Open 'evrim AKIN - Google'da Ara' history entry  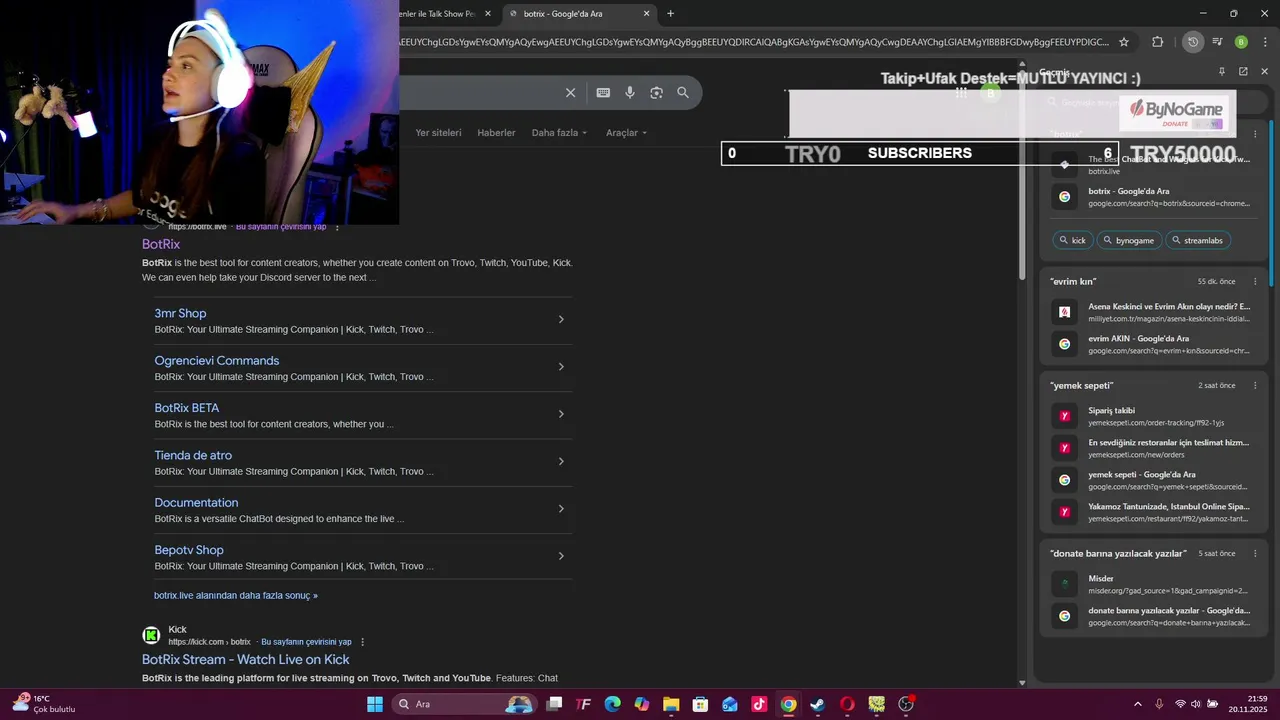(1155, 344)
